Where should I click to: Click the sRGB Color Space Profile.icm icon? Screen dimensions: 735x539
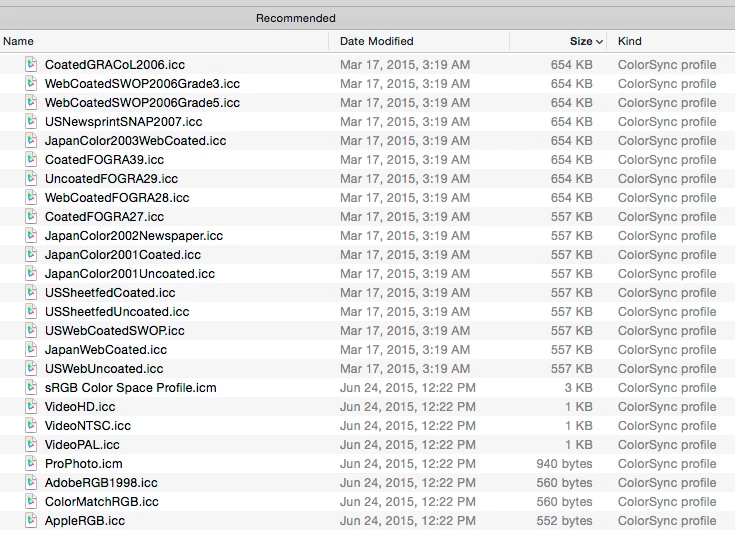coord(31,387)
